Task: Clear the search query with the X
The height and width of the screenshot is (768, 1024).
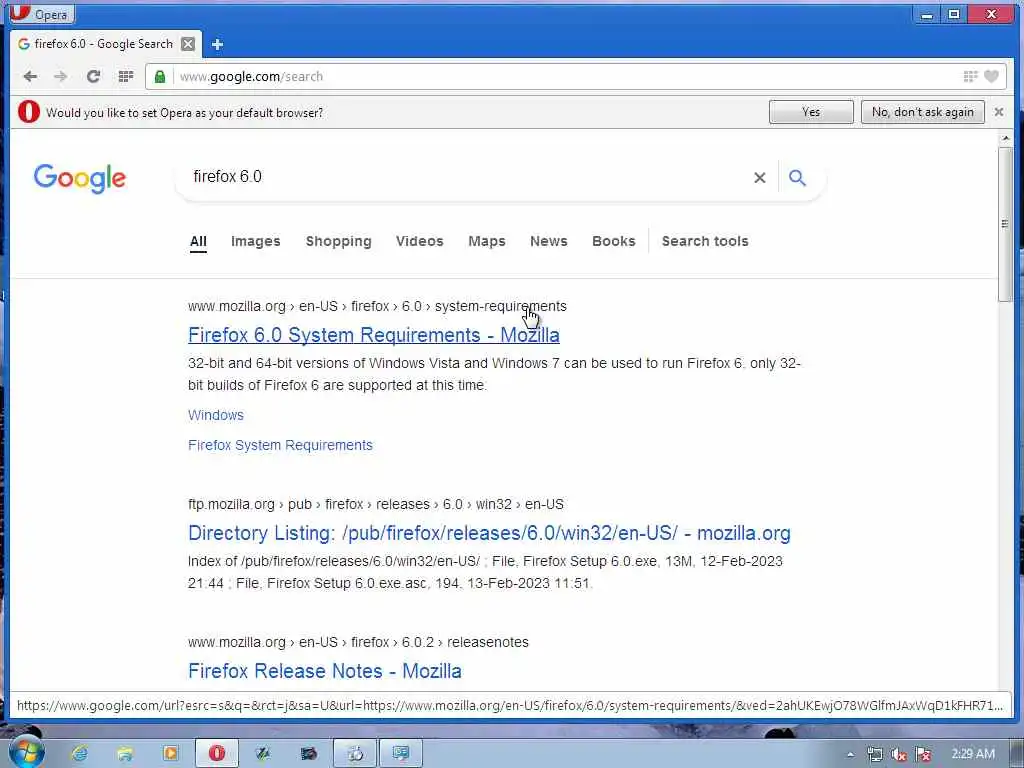Action: point(760,178)
